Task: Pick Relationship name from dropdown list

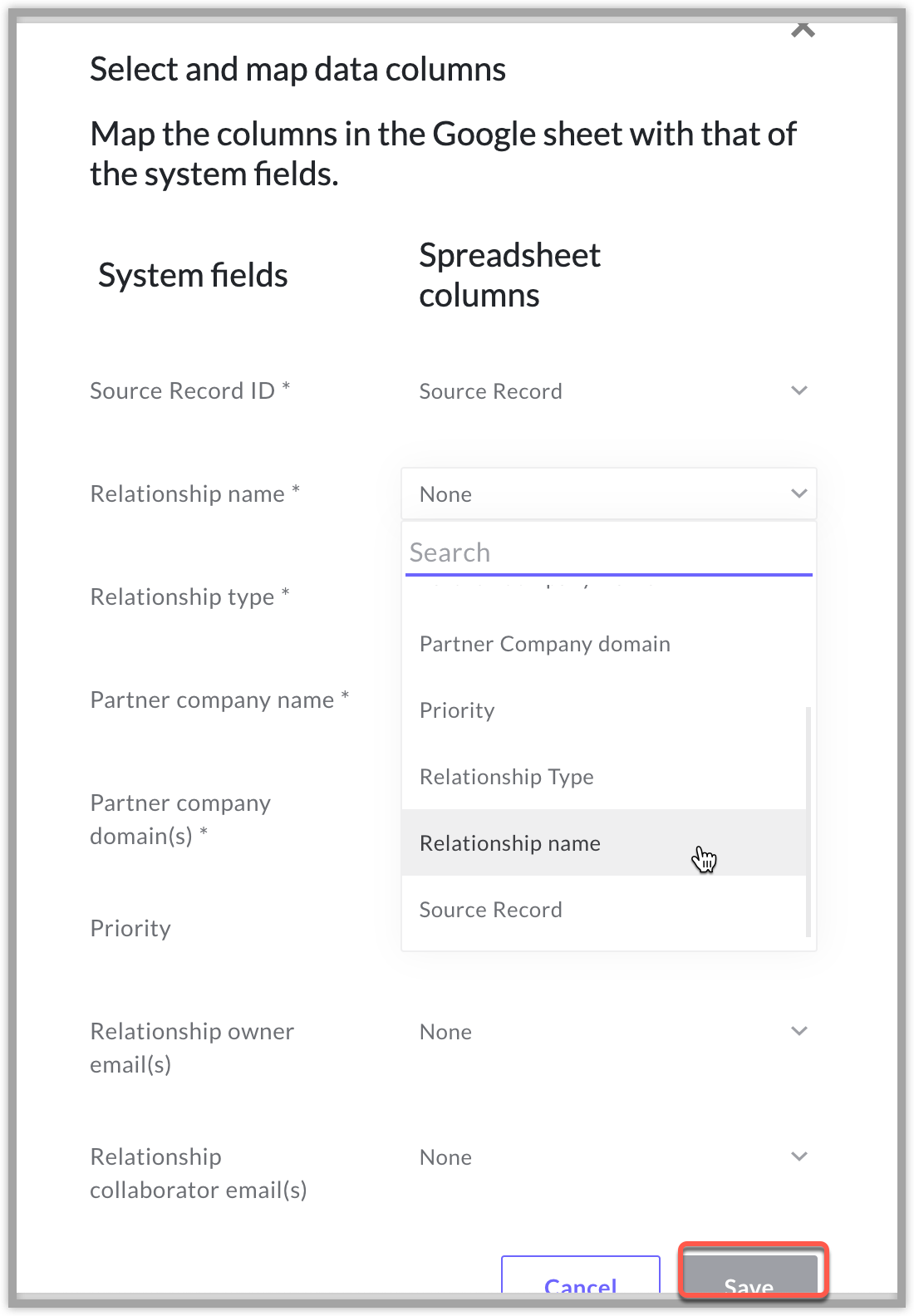Action: point(509,843)
